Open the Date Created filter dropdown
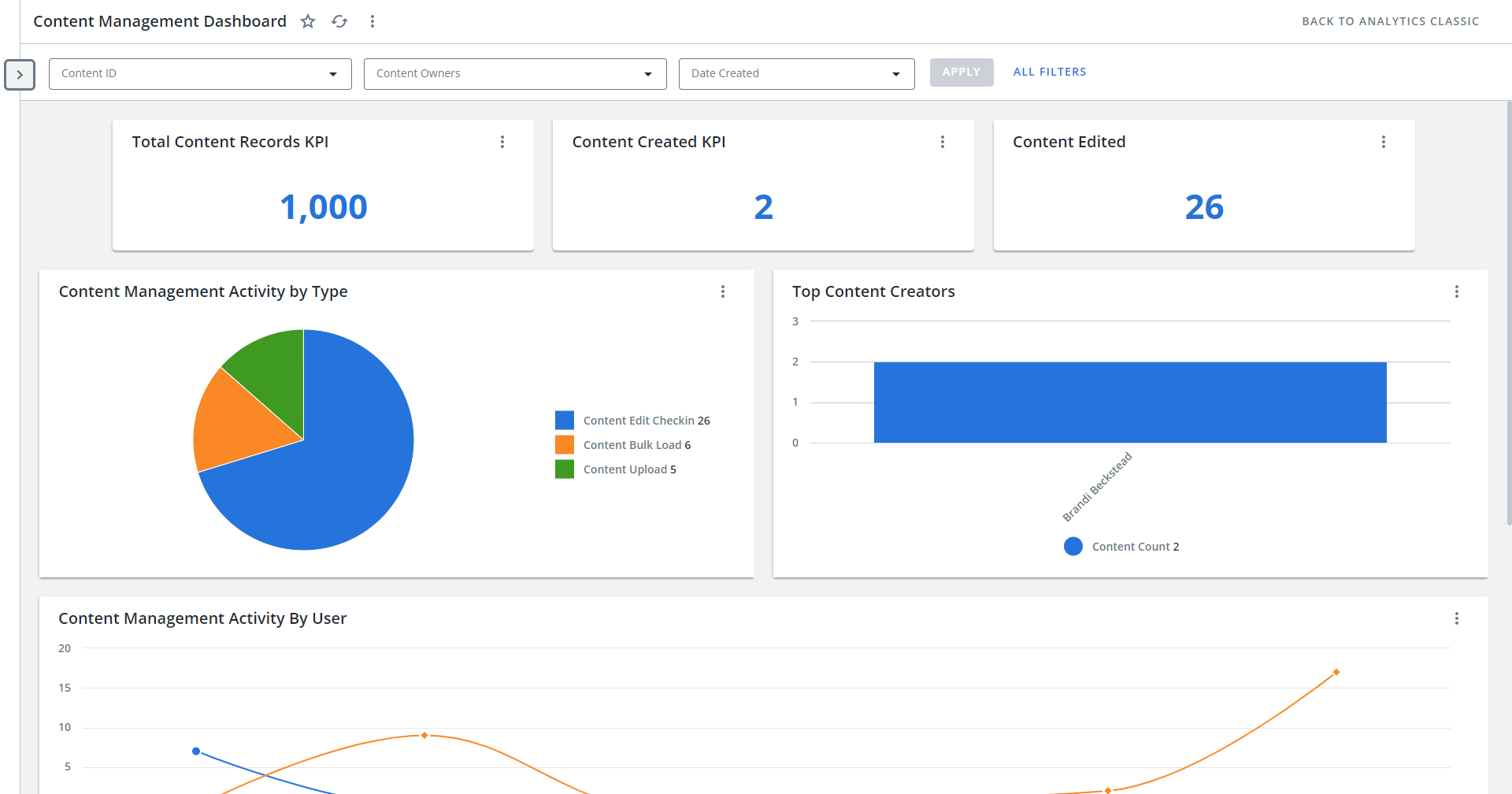Screen dimensions: 1512x794 (x=797, y=74)
